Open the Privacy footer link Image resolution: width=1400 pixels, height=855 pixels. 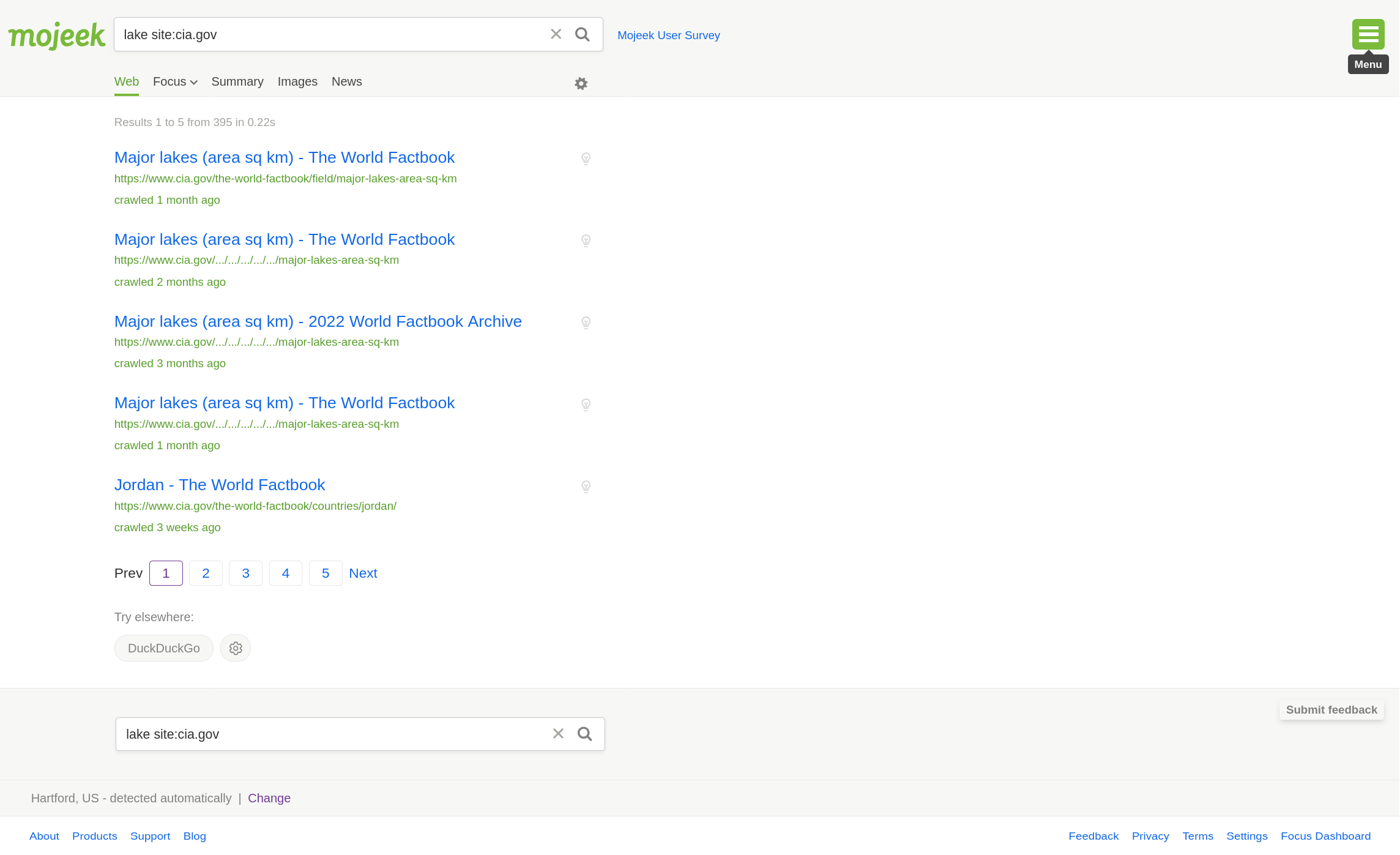pyautogui.click(x=1150, y=836)
